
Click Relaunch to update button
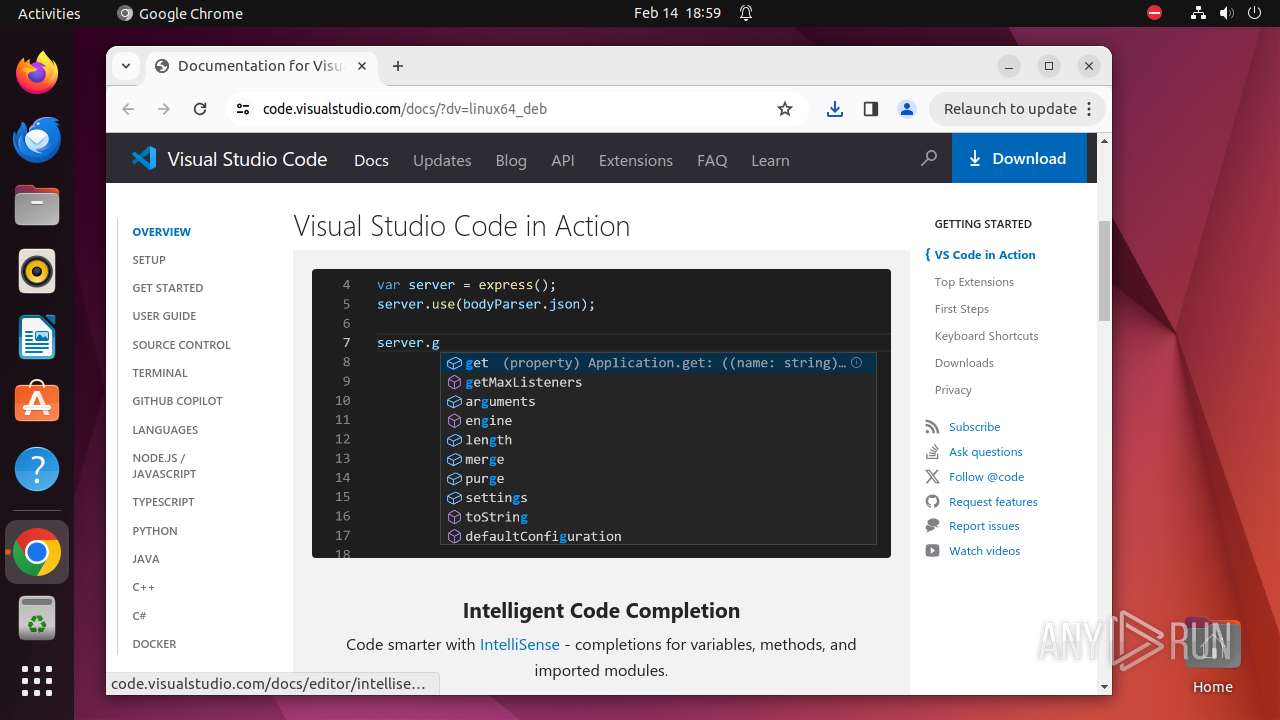click(1017, 109)
